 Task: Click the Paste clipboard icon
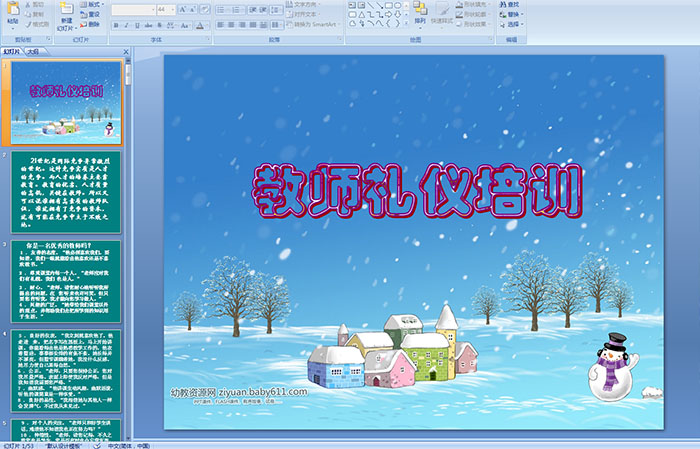[x=13, y=9]
